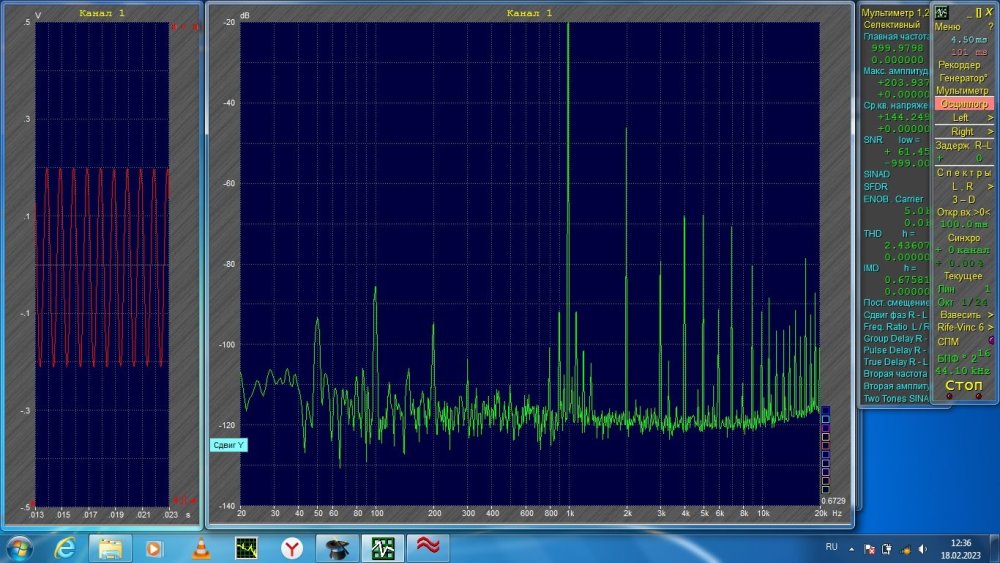Open the top-hat application taskbar icon
The height and width of the screenshot is (563, 1000).
click(x=337, y=548)
